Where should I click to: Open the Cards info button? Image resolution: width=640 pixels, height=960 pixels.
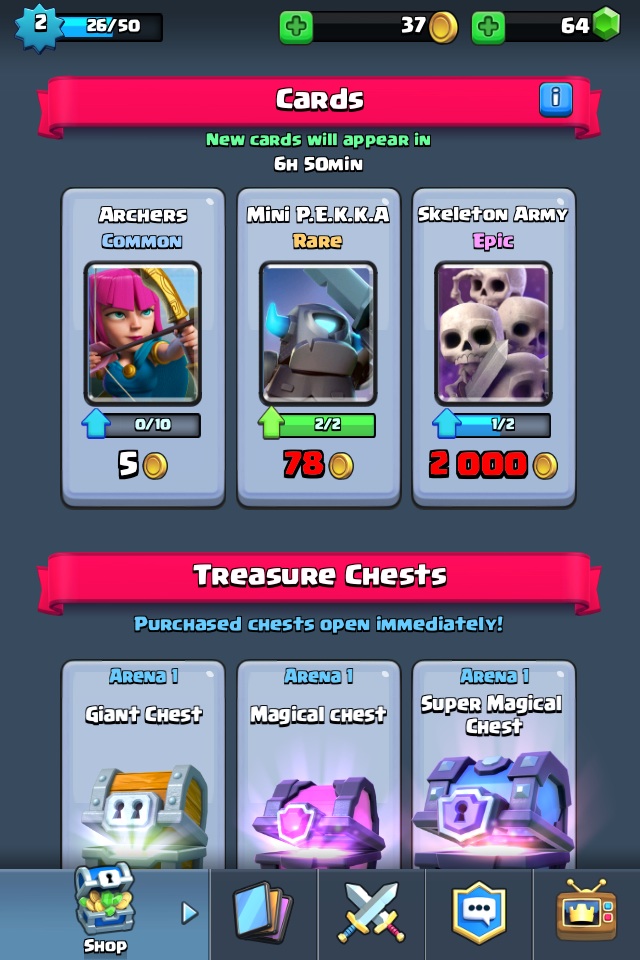point(555,99)
